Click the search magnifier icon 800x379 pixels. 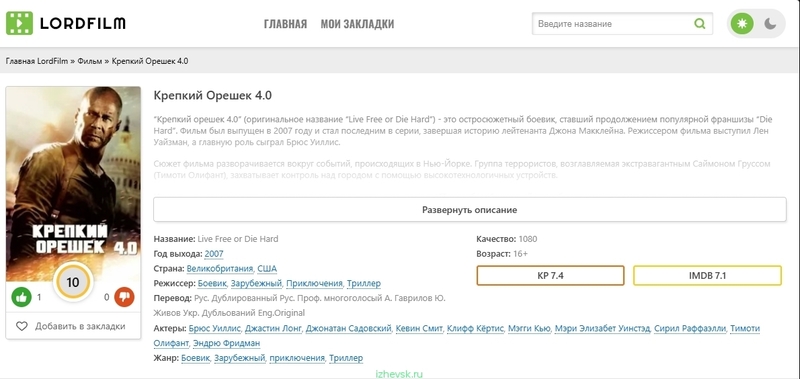(x=699, y=23)
